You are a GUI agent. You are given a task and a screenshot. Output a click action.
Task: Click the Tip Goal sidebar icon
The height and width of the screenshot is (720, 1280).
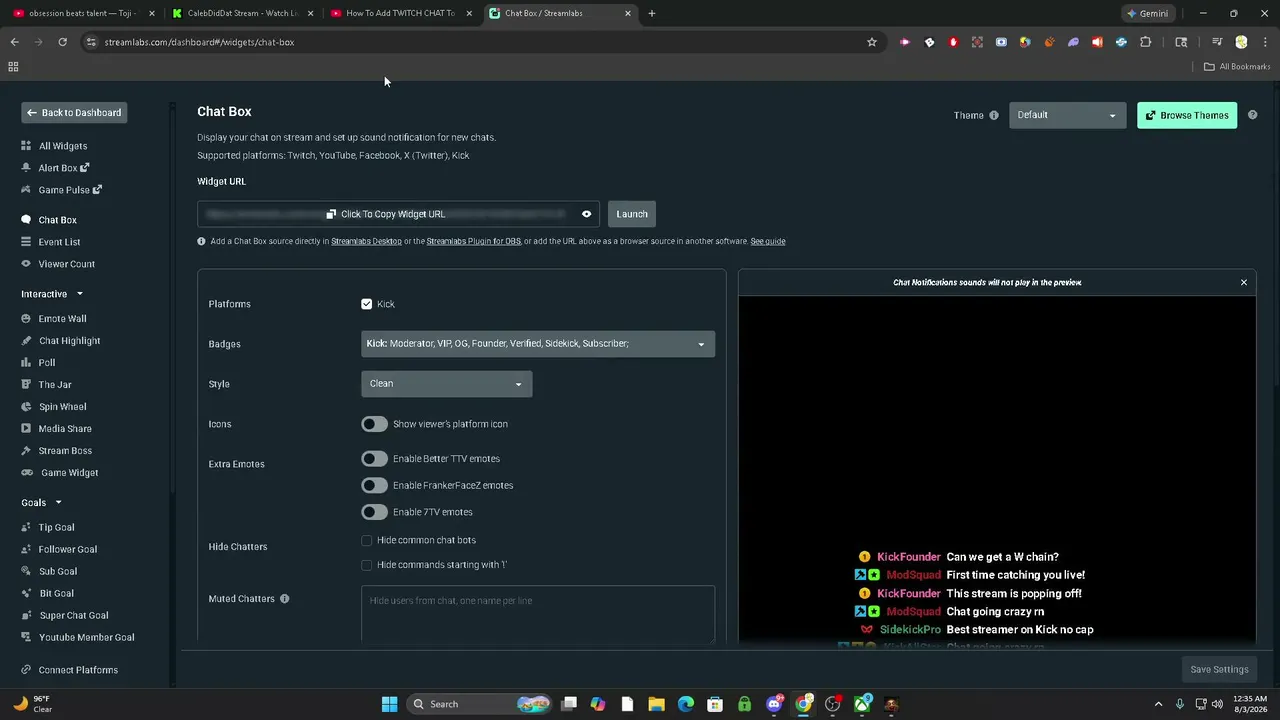point(26,527)
